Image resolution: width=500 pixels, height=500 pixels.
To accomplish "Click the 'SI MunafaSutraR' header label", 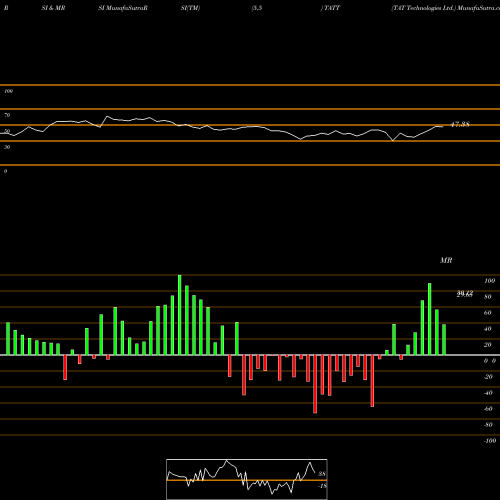I will (123, 8).
